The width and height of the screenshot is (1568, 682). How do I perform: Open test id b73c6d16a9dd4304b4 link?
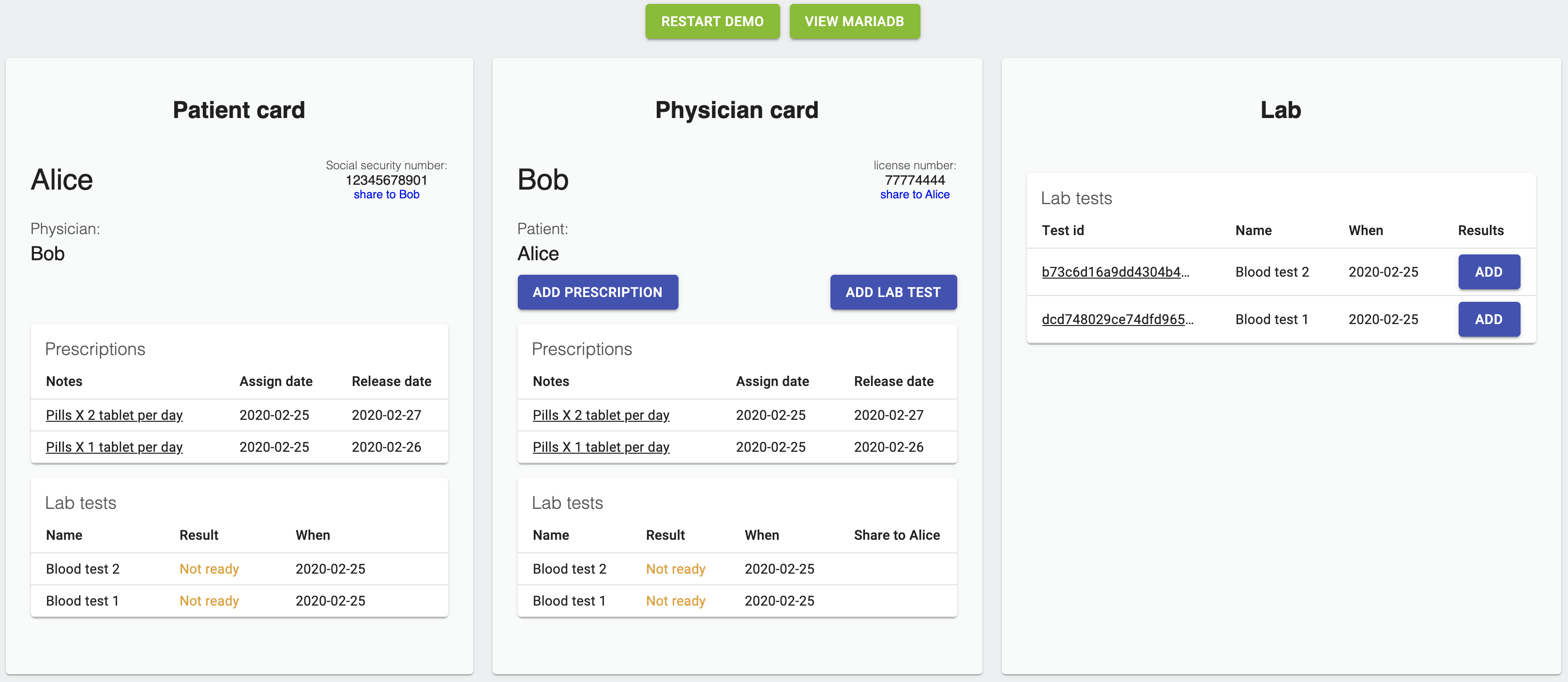pyautogui.click(x=1115, y=272)
